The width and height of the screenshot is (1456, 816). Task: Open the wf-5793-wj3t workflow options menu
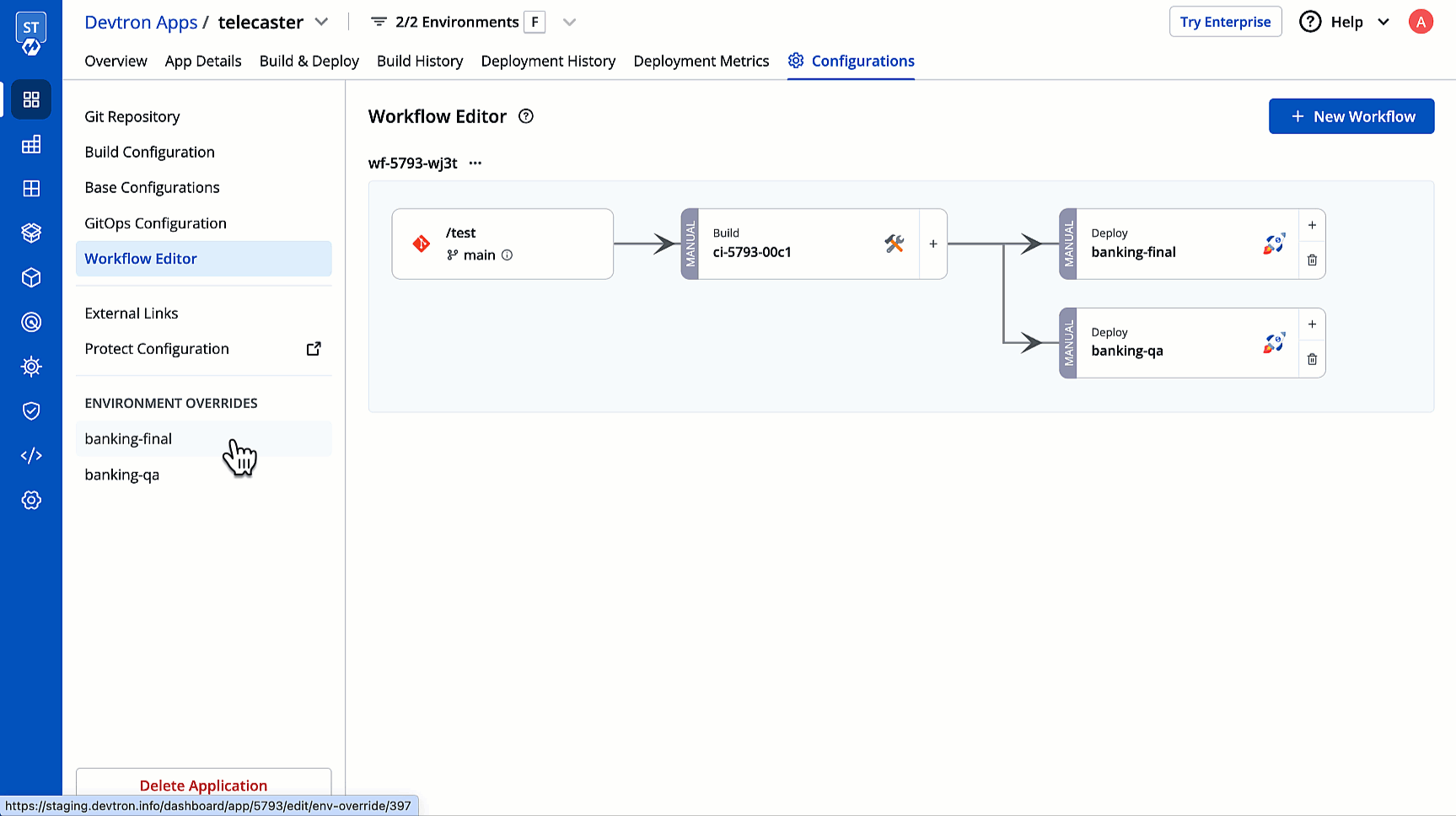coord(474,163)
